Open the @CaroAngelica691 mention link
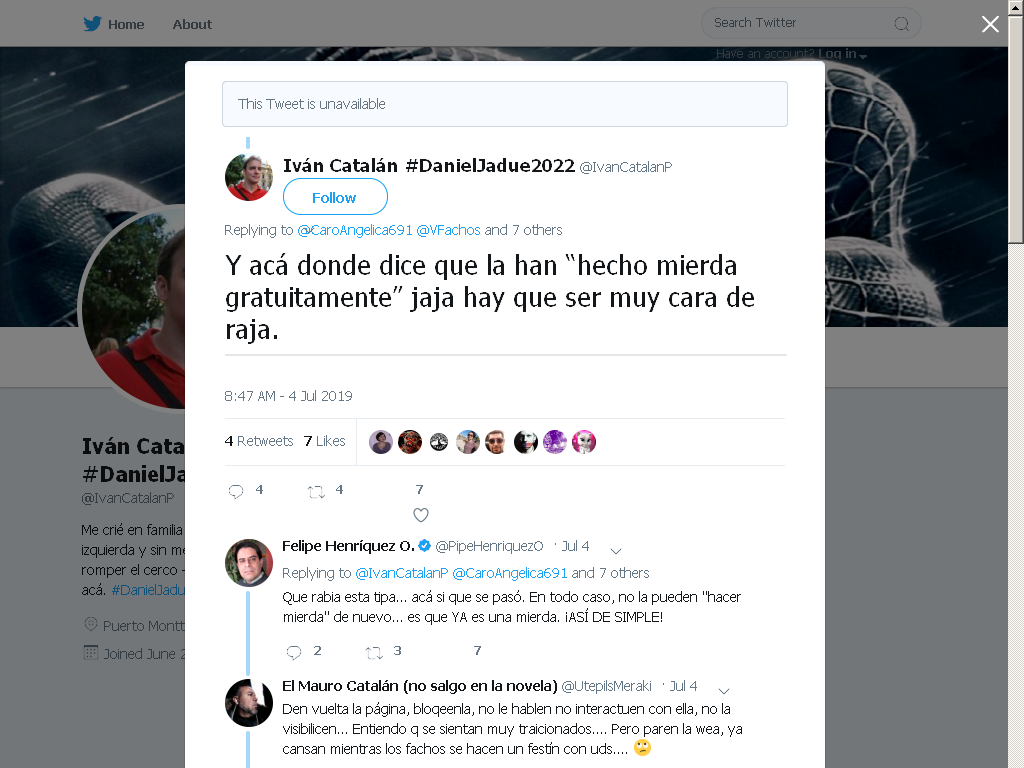 355,230
